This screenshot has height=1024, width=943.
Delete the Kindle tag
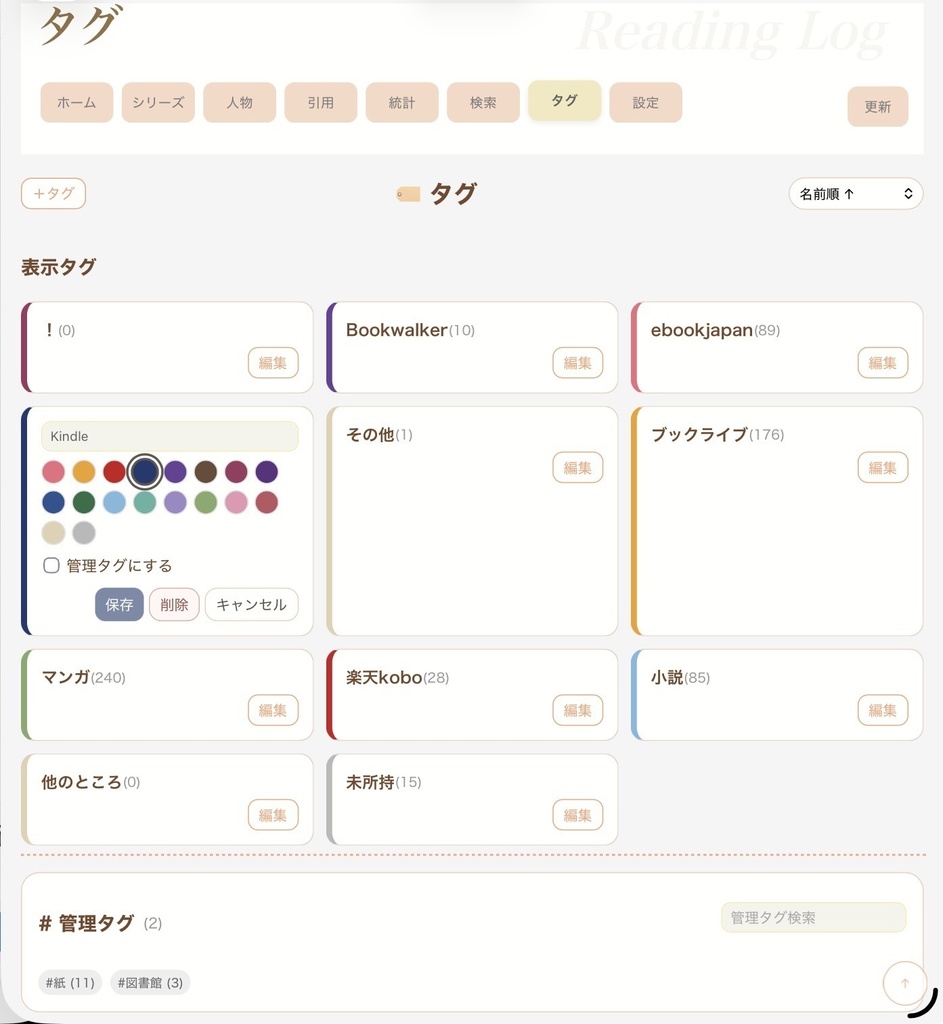(174, 605)
